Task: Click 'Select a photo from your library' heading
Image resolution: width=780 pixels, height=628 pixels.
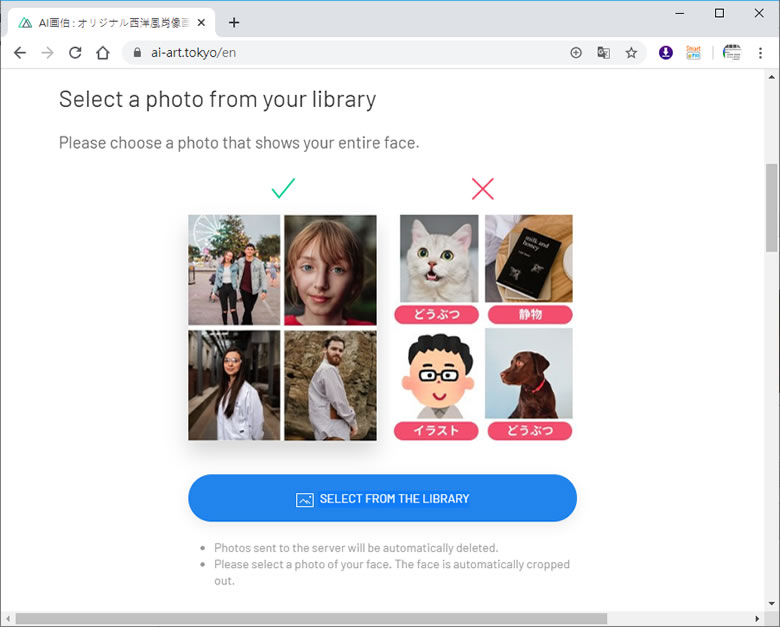Action: tap(217, 99)
